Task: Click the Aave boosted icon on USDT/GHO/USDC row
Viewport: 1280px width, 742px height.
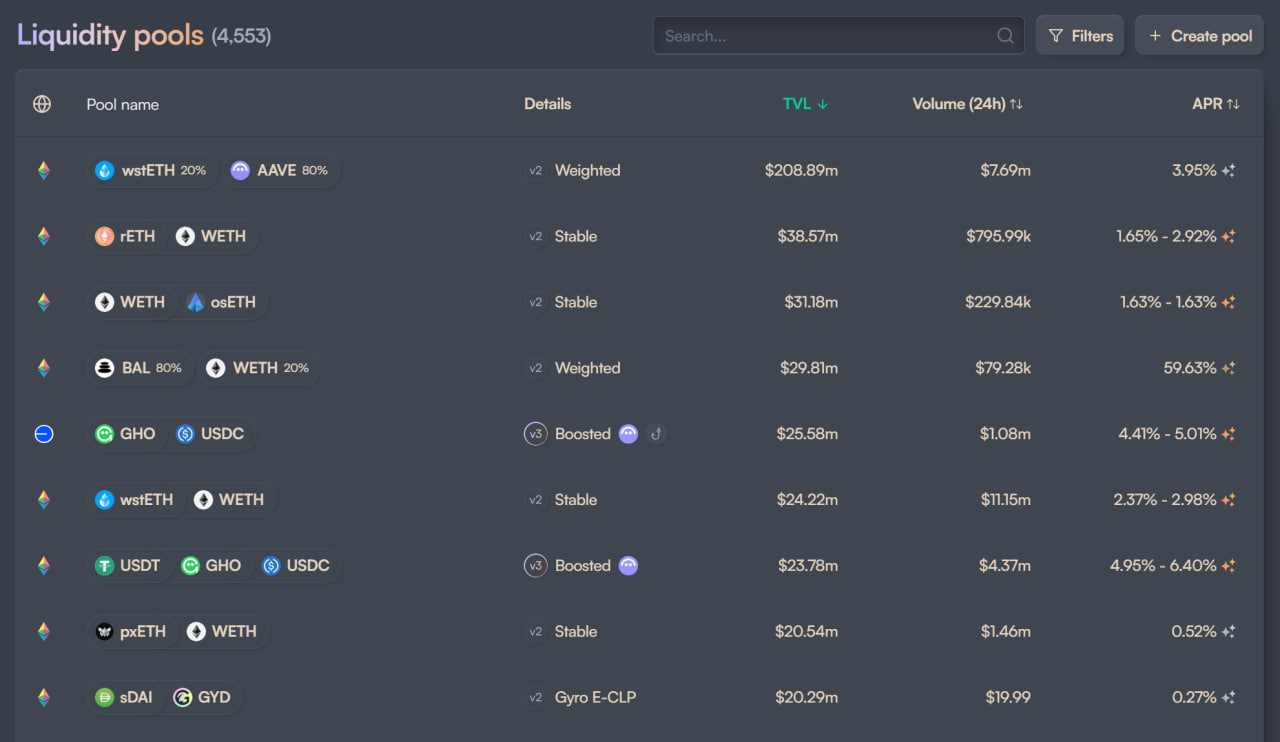Action: click(x=628, y=566)
